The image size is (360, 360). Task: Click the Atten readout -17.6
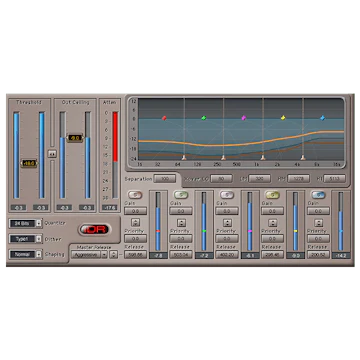click(x=110, y=208)
